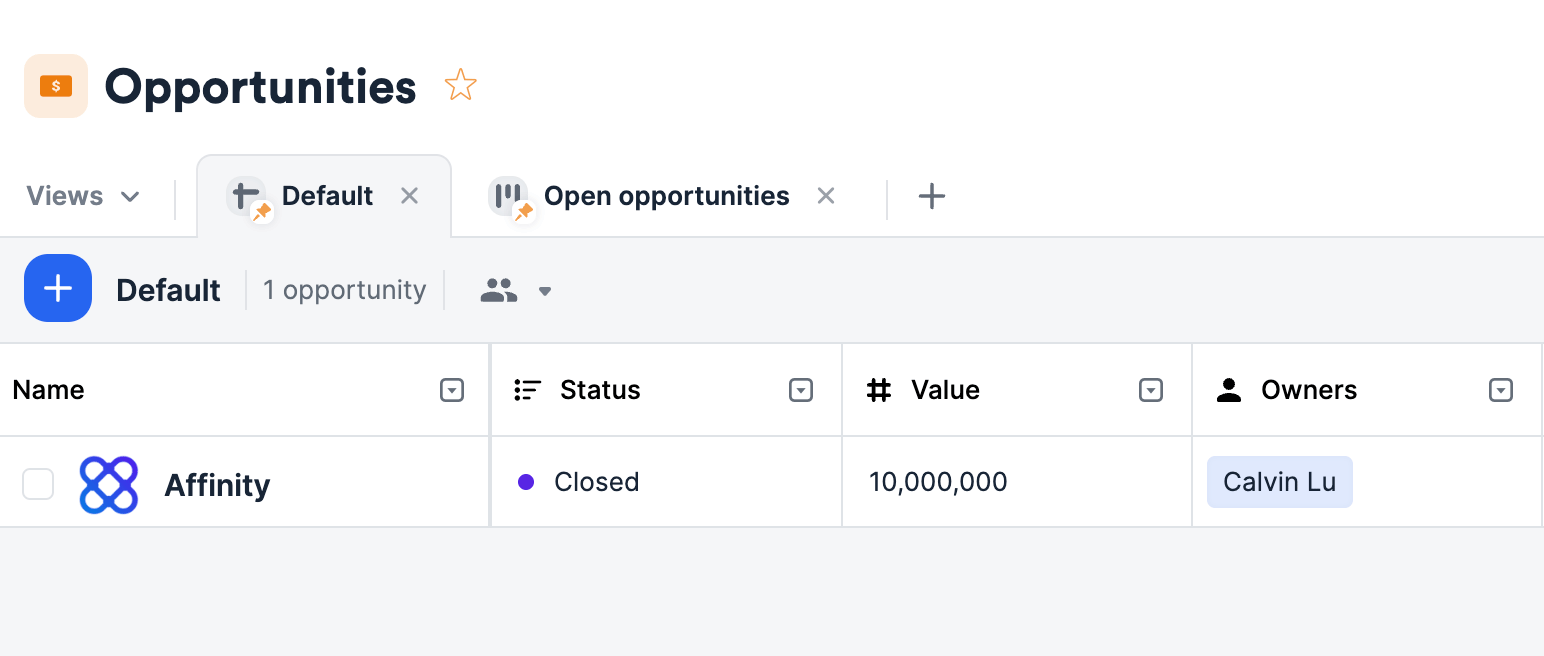Open the Value column dropdown menu

tap(1151, 390)
